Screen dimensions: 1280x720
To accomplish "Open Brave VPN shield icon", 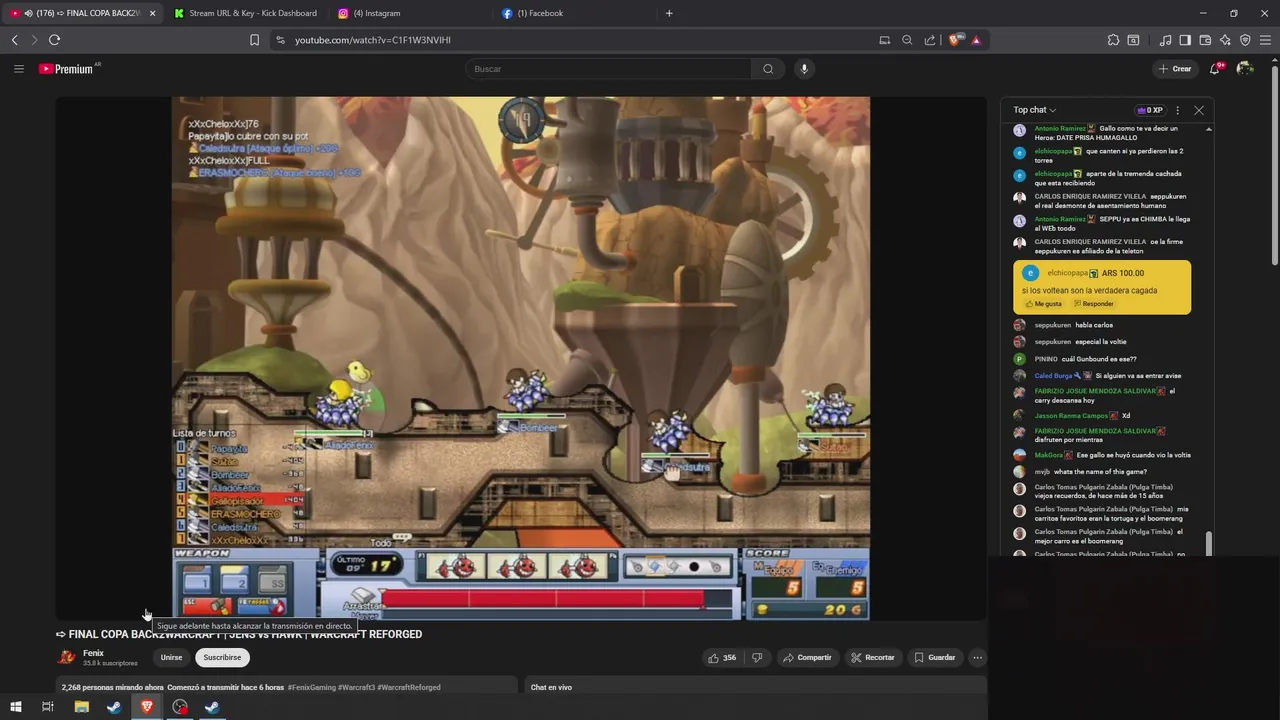I will pyautogui.click(x=1245, y=40).
